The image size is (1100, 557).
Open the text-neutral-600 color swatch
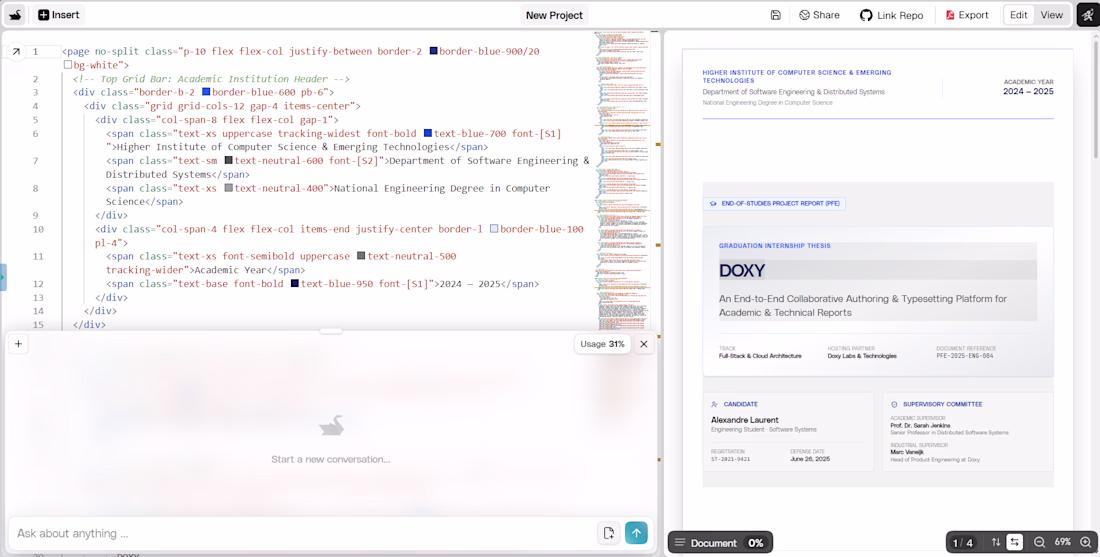click(229, 161)
